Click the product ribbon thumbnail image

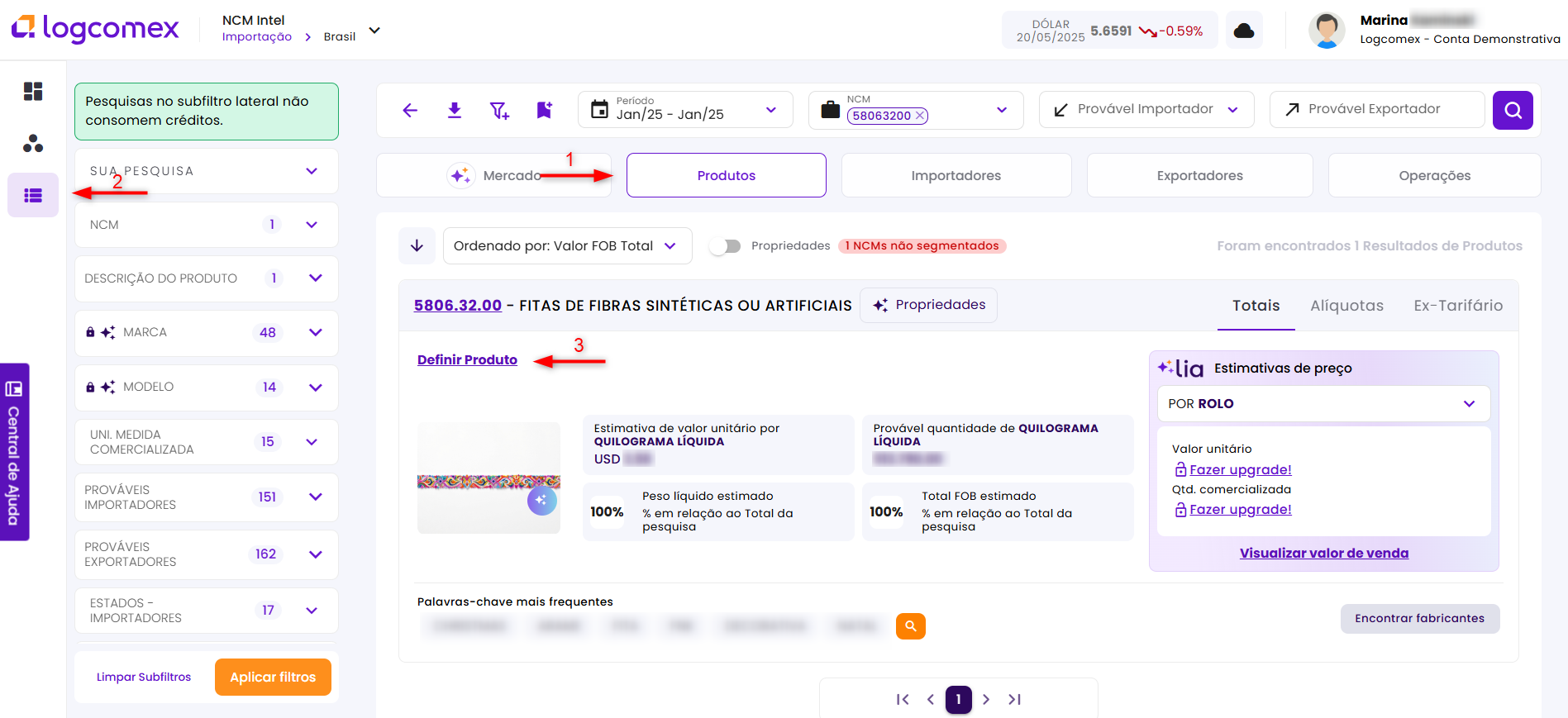tap(489, 478)
